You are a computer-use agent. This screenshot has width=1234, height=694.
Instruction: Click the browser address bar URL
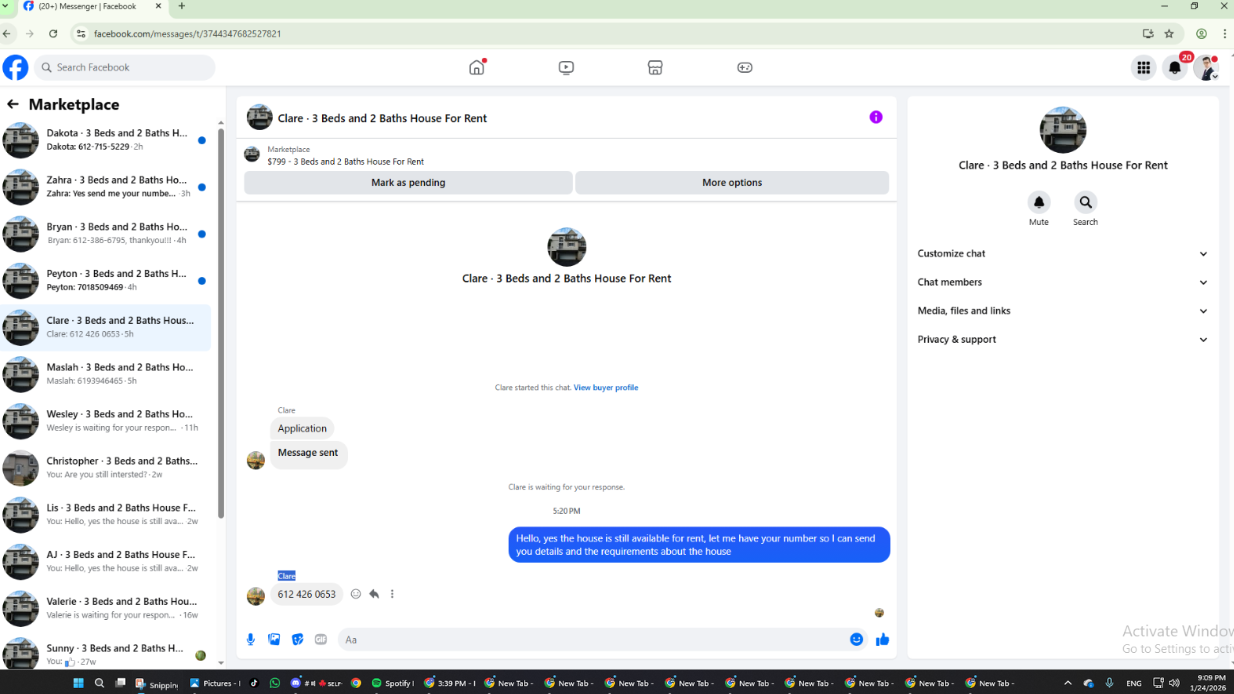[187, 33]
